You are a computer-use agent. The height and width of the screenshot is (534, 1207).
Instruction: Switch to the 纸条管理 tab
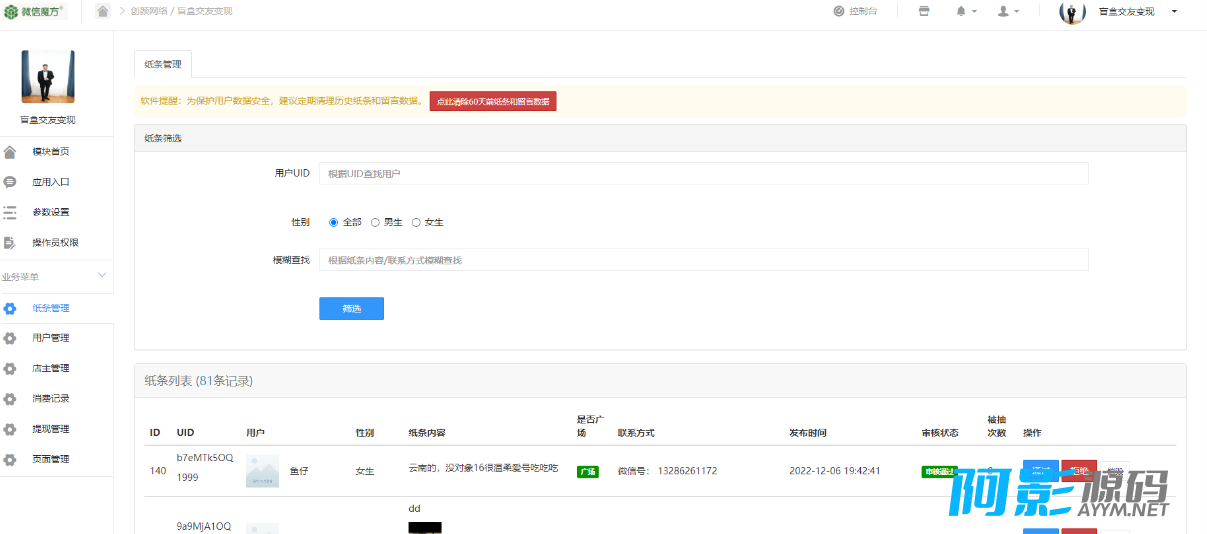(x=163, y=64)
